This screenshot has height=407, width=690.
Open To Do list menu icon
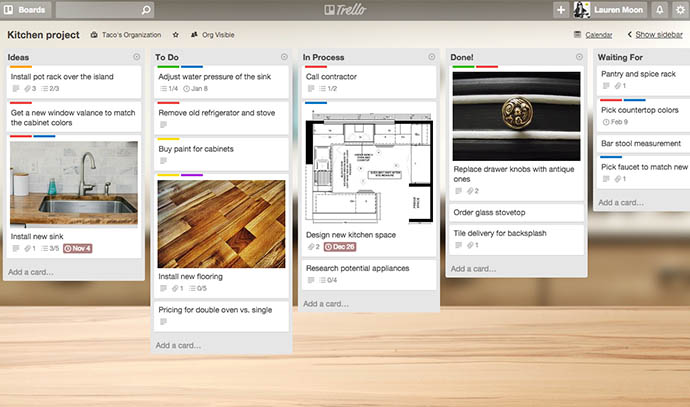pos(284,57)
